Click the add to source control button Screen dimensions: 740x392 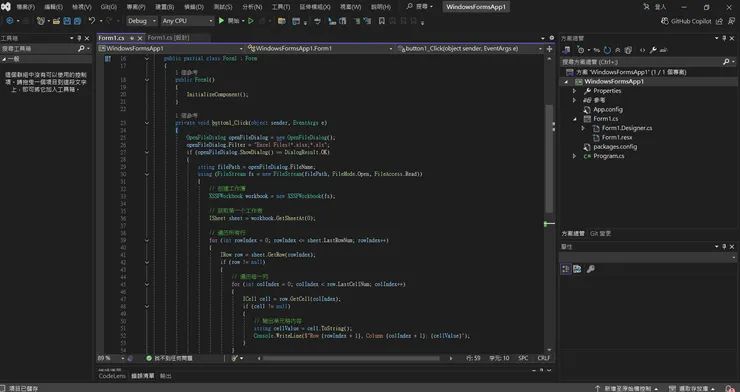tap(627, 388)
